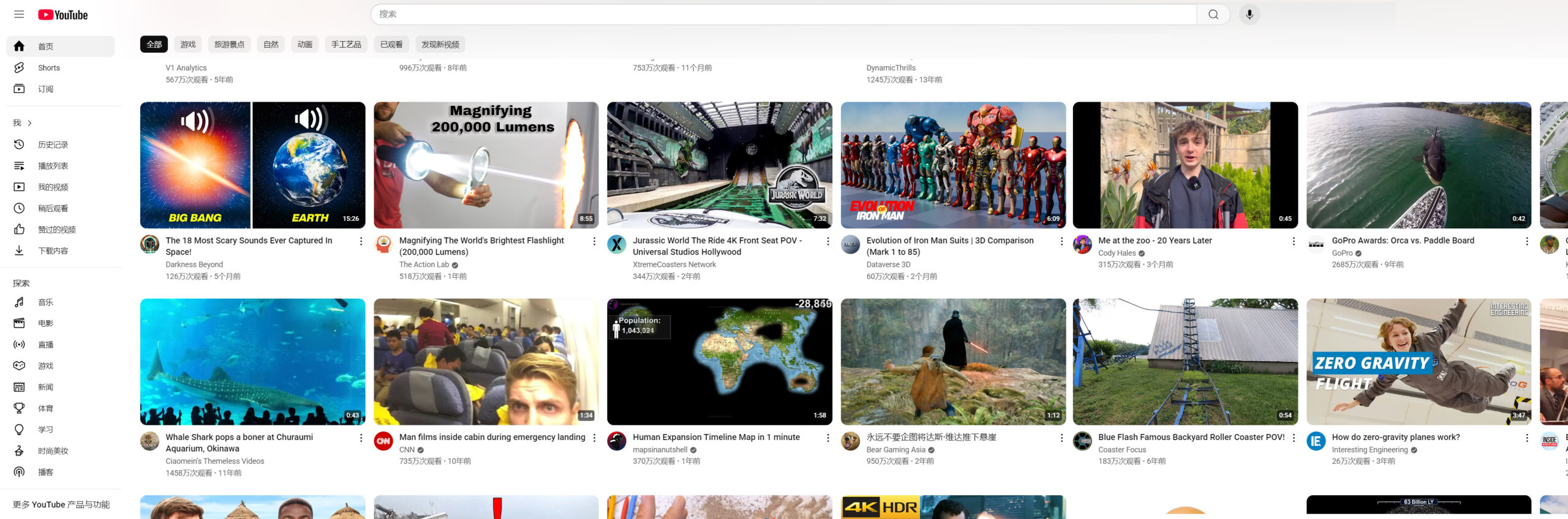
Task: Open options menu for Jurassic World Ride video
Action: coord(828,242)
